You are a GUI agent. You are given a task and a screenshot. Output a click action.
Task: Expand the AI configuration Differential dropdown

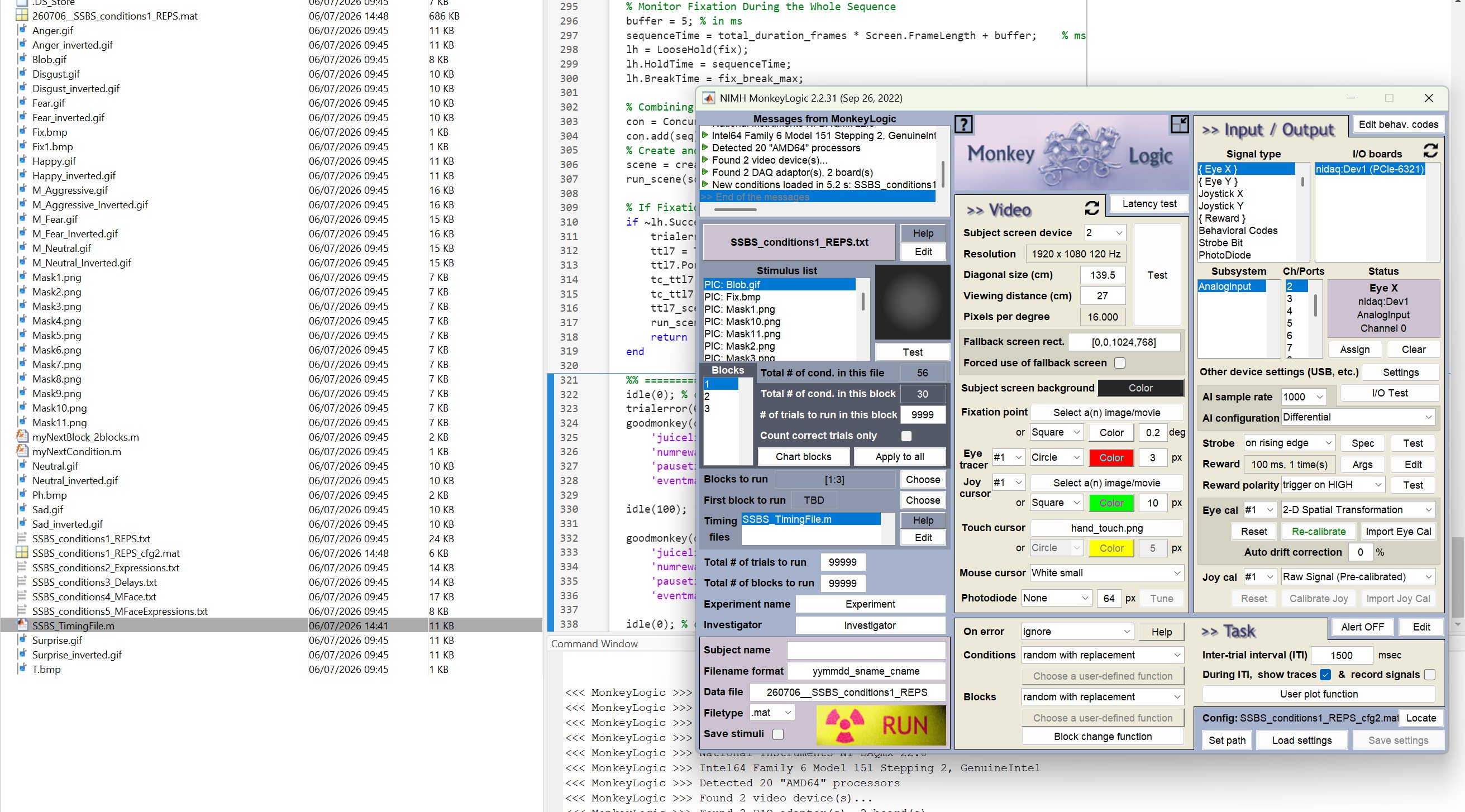pyautogui.click(x=1358, y=417)
